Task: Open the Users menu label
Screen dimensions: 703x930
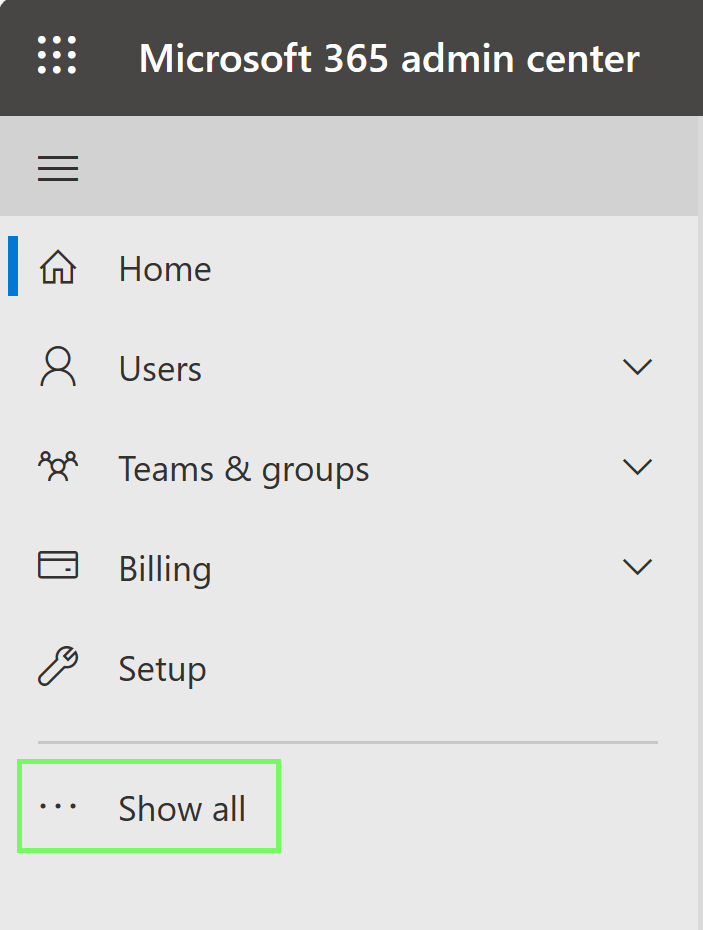Action: point(160,369)
